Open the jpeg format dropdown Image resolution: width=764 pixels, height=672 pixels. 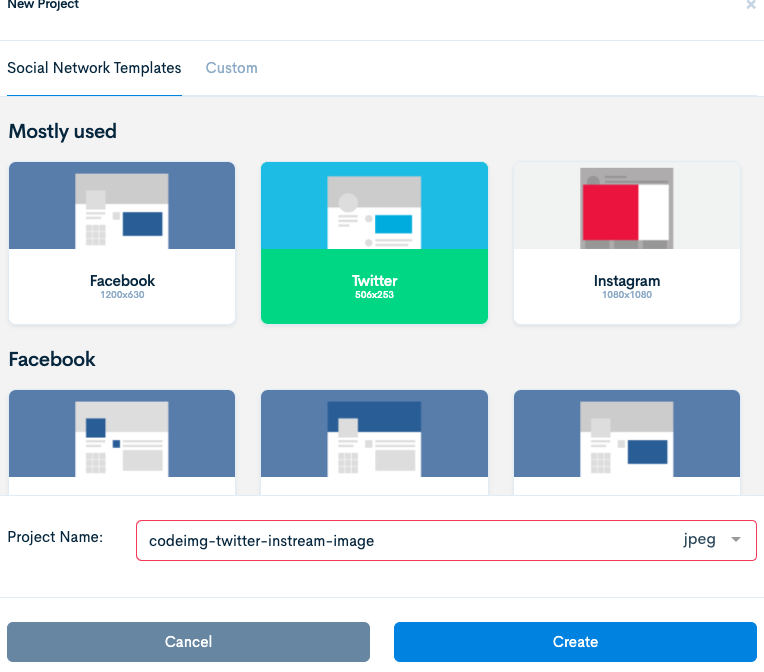(712, 539)
